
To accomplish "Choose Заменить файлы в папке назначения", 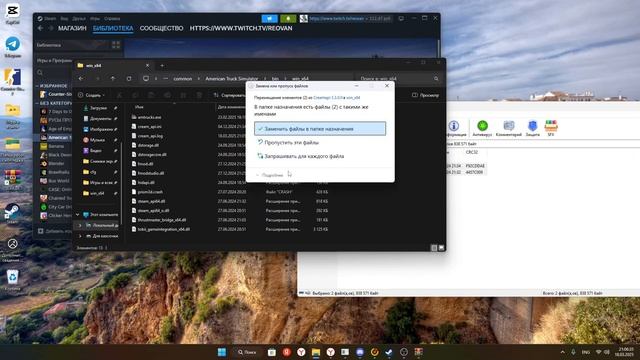I will tap(320, 129).
